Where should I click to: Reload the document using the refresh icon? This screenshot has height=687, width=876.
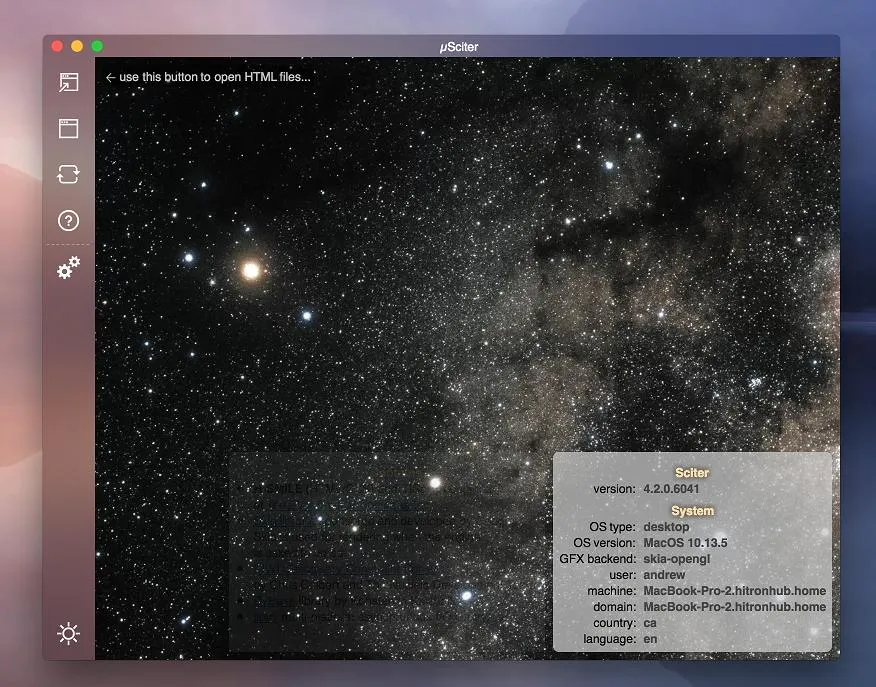coord(69,174)
